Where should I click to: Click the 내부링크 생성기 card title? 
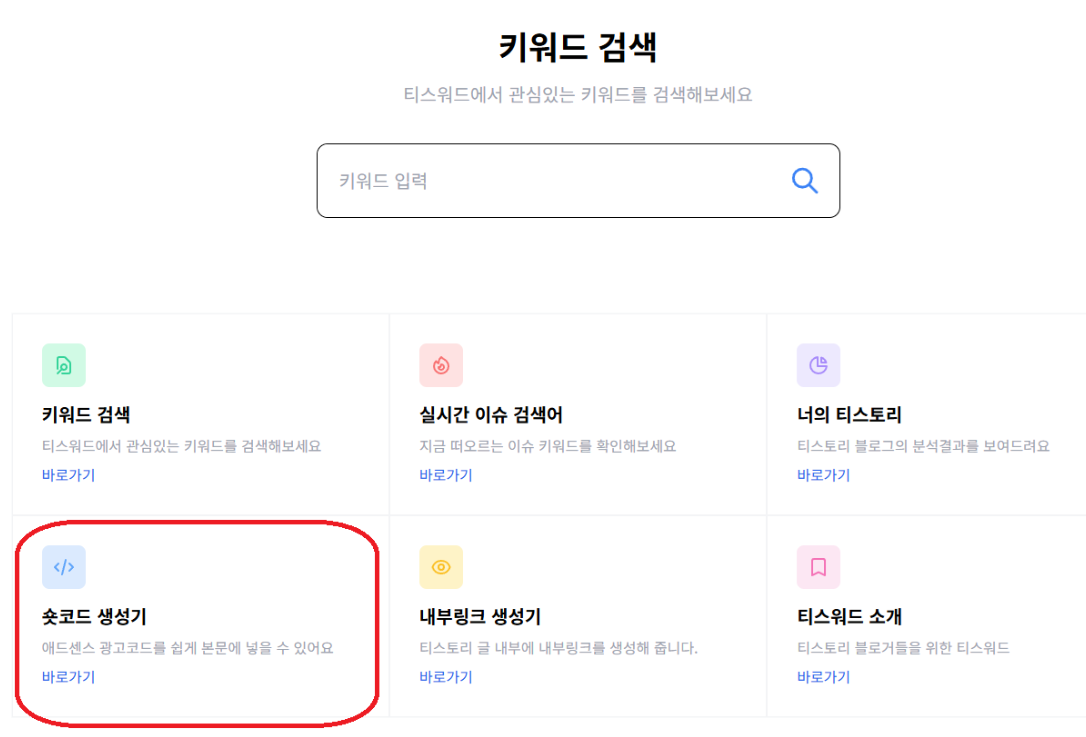[480, 616]
